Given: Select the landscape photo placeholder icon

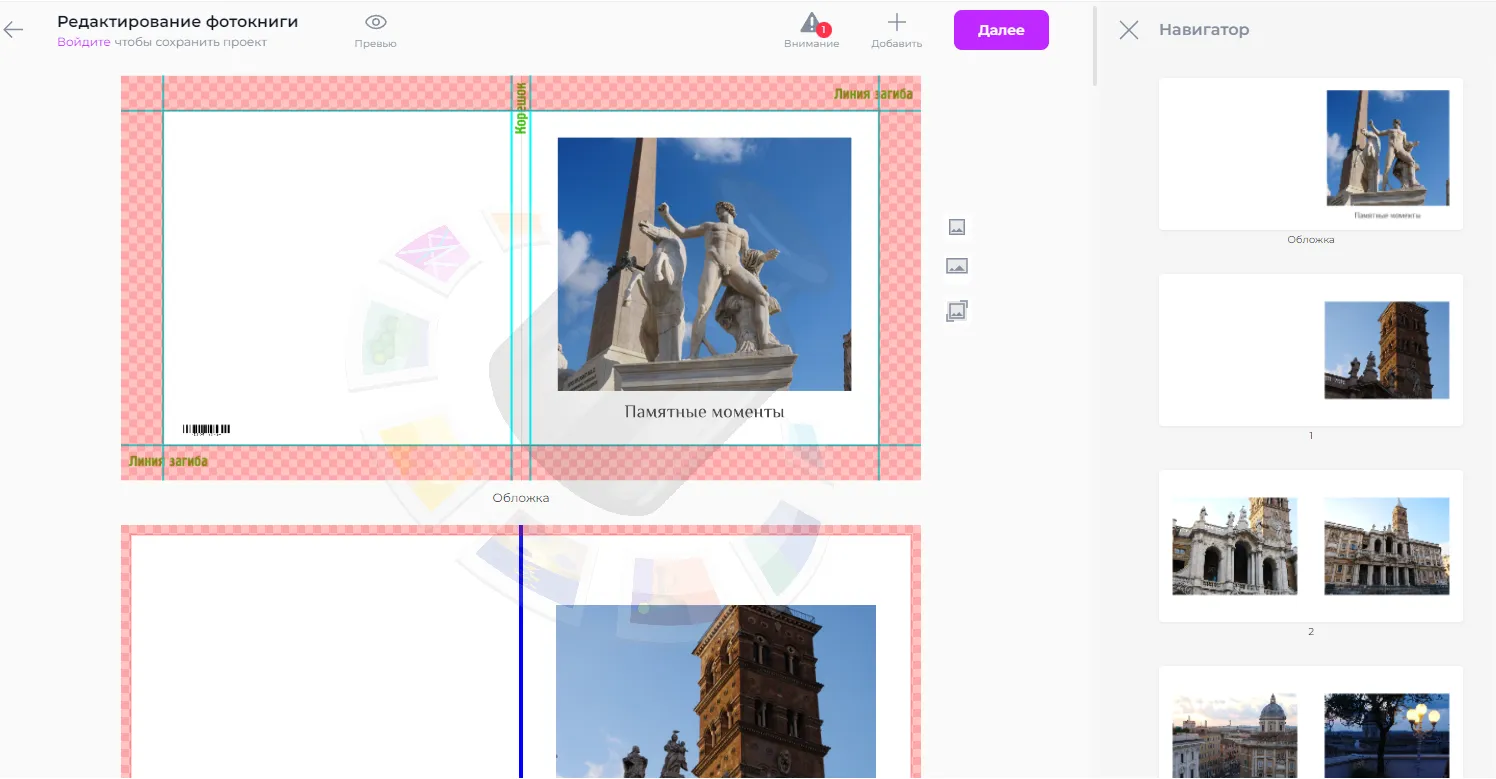Looking at the screenshot, I should [956, 266].
